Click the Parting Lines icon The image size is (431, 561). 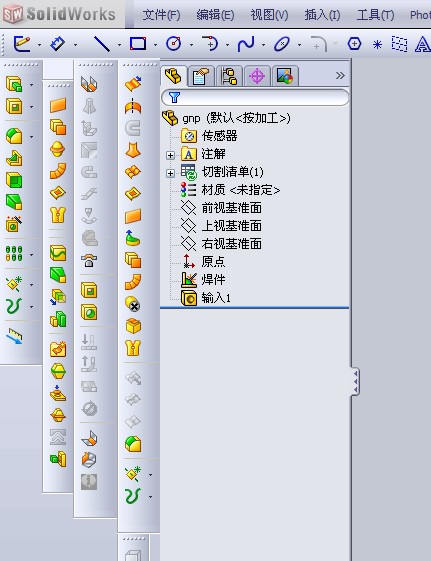[58, 371]
